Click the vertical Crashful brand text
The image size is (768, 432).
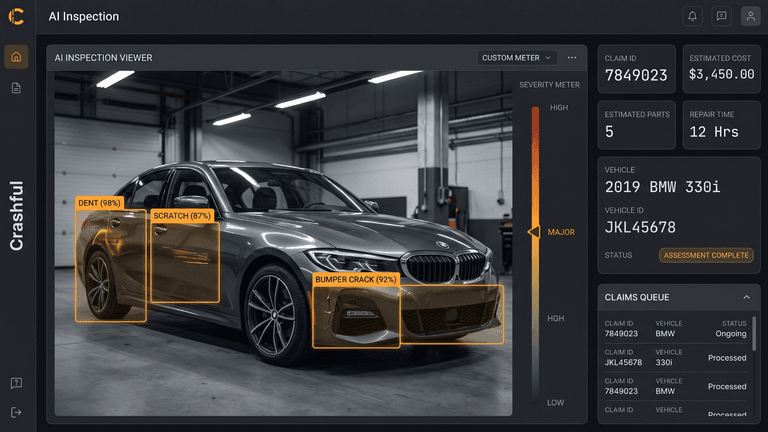coord(16,216)
